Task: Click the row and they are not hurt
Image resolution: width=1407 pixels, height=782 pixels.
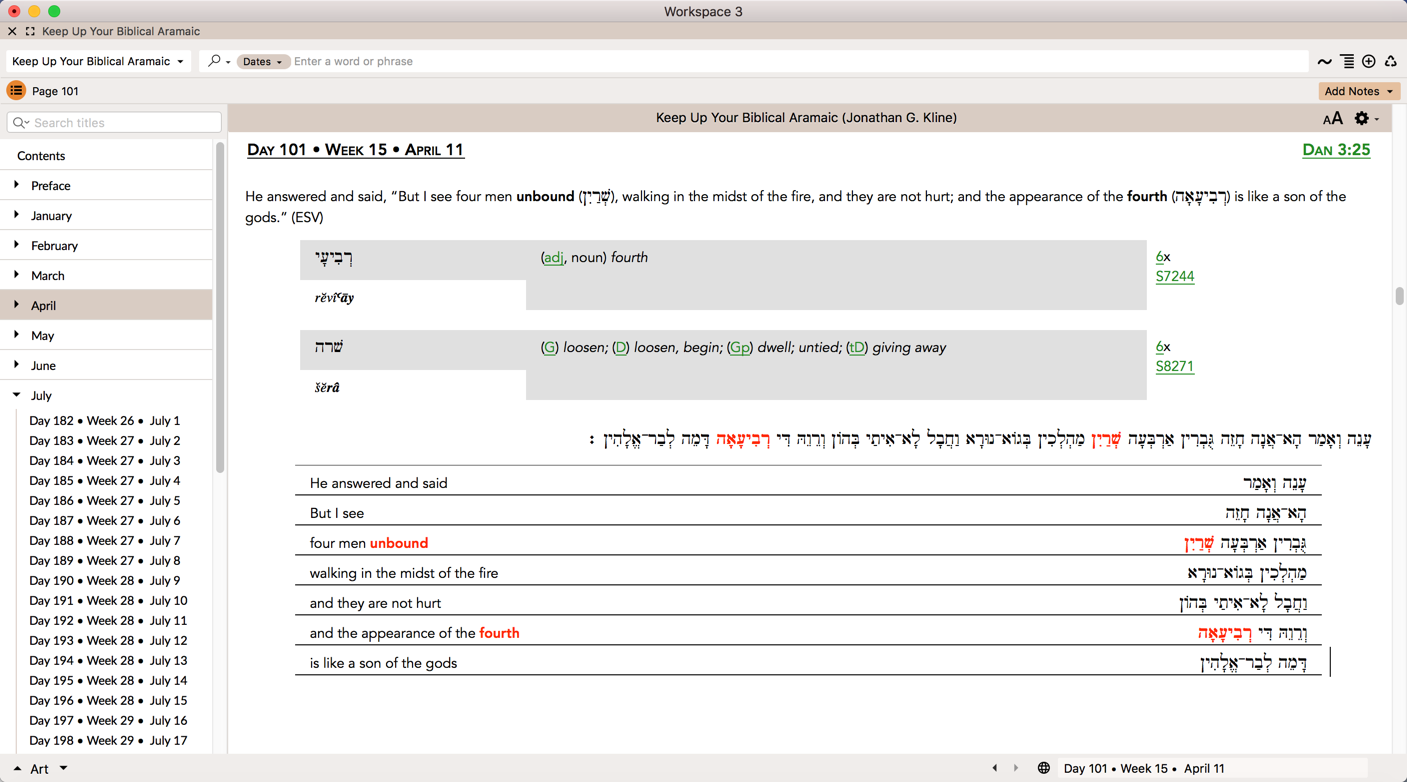Action: tap(808, 603)
